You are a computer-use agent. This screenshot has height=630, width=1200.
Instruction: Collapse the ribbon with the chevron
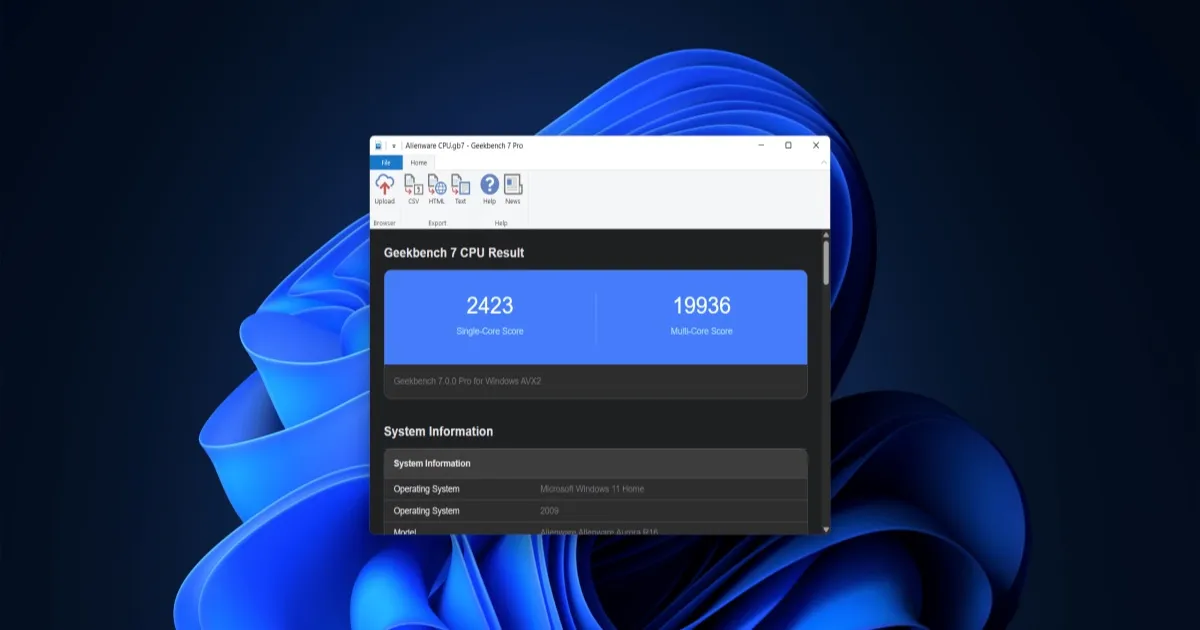tap(824, 162)
